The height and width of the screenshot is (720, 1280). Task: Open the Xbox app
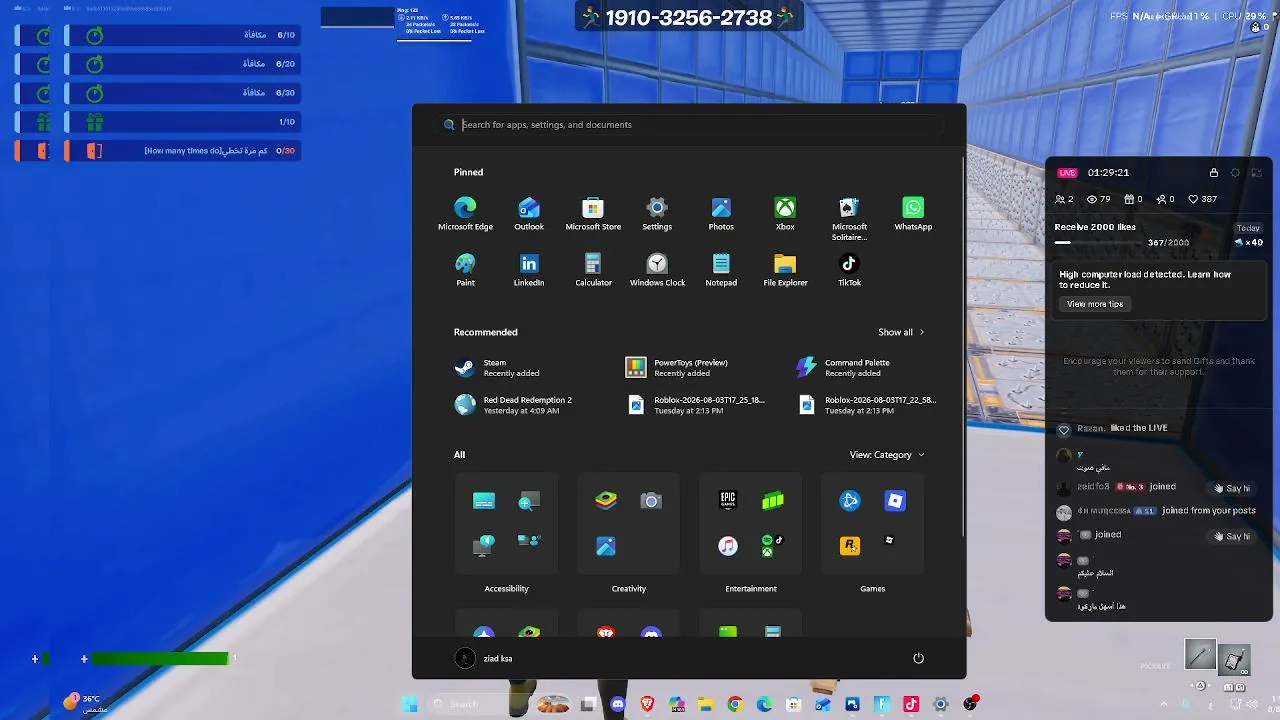click(785, 213)
